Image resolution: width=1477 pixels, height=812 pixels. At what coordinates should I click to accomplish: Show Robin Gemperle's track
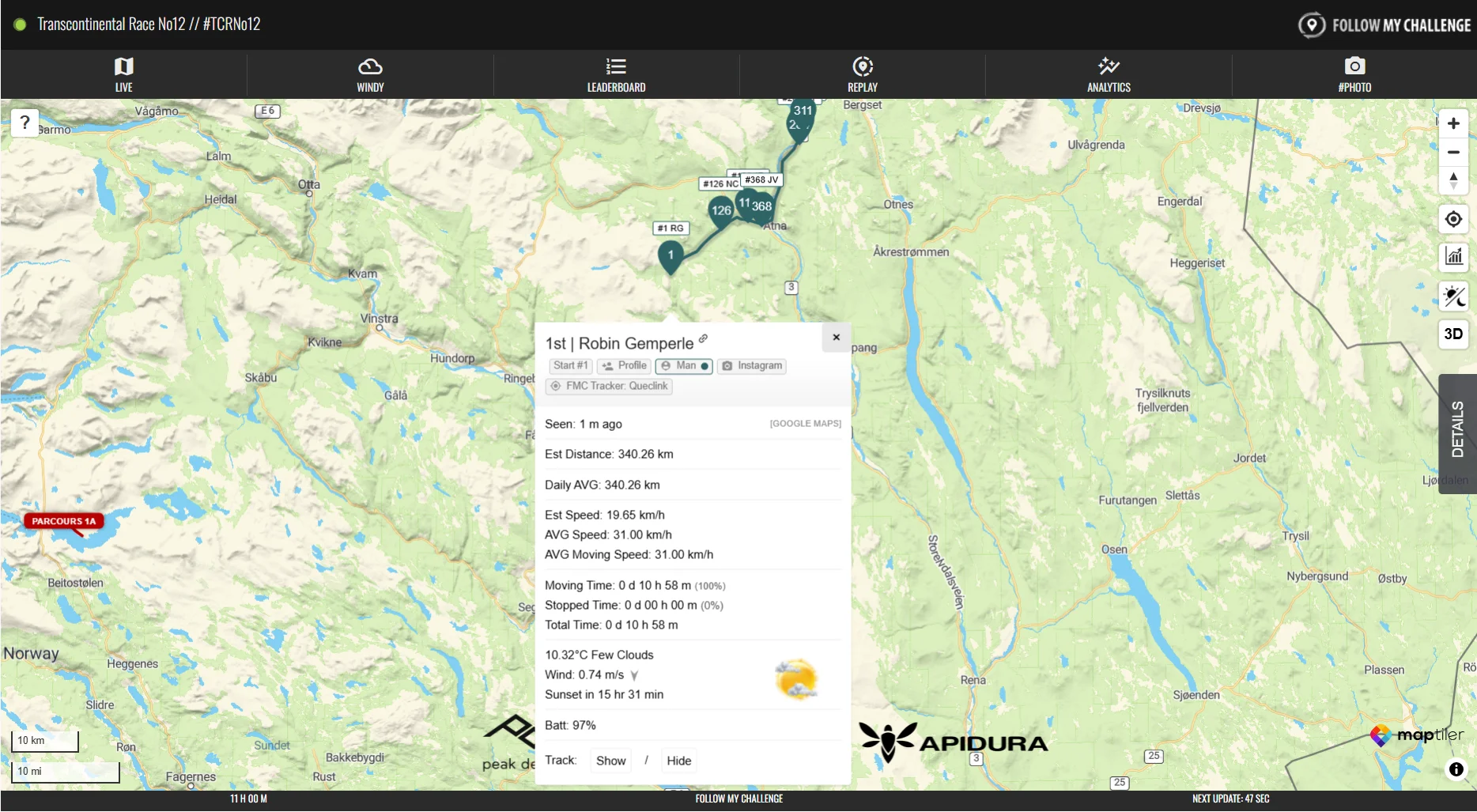[x=610, y=761]
